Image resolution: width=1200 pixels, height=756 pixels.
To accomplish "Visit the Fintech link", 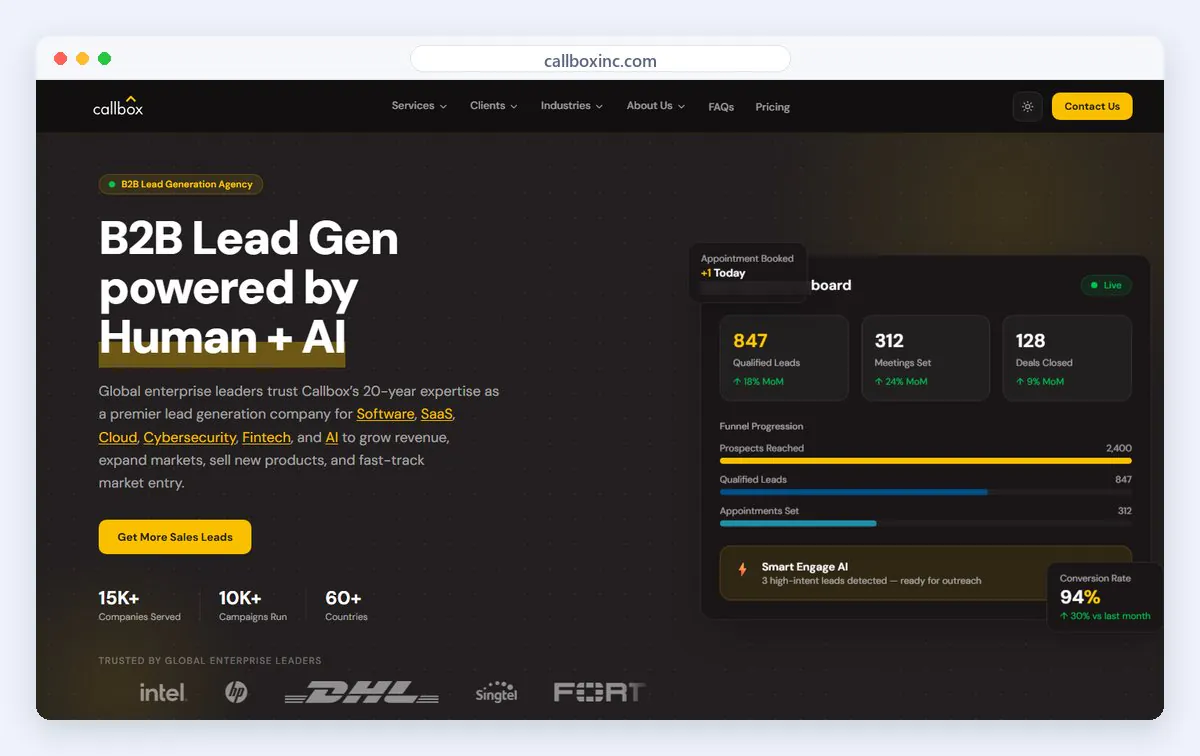I will click(x=266, y=437).
